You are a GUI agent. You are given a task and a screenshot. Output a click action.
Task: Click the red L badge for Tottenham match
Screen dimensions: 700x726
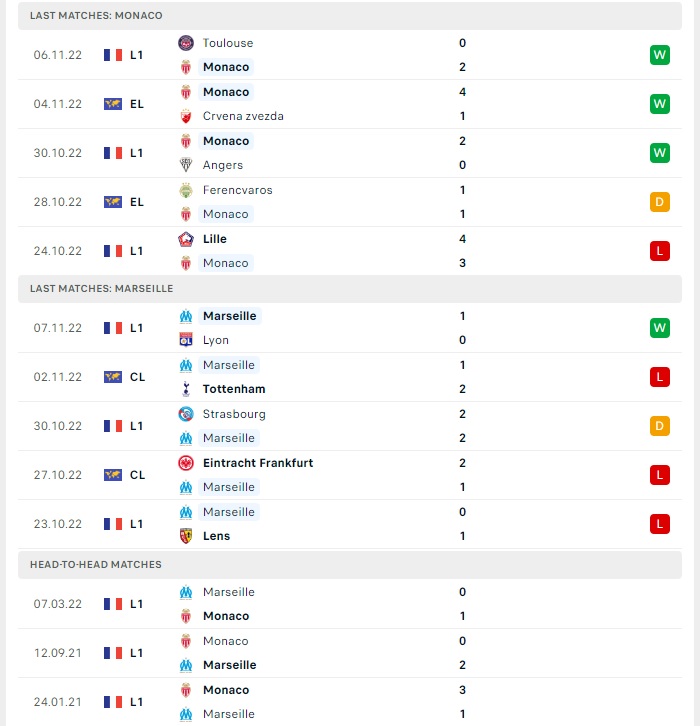pos(660,377)
